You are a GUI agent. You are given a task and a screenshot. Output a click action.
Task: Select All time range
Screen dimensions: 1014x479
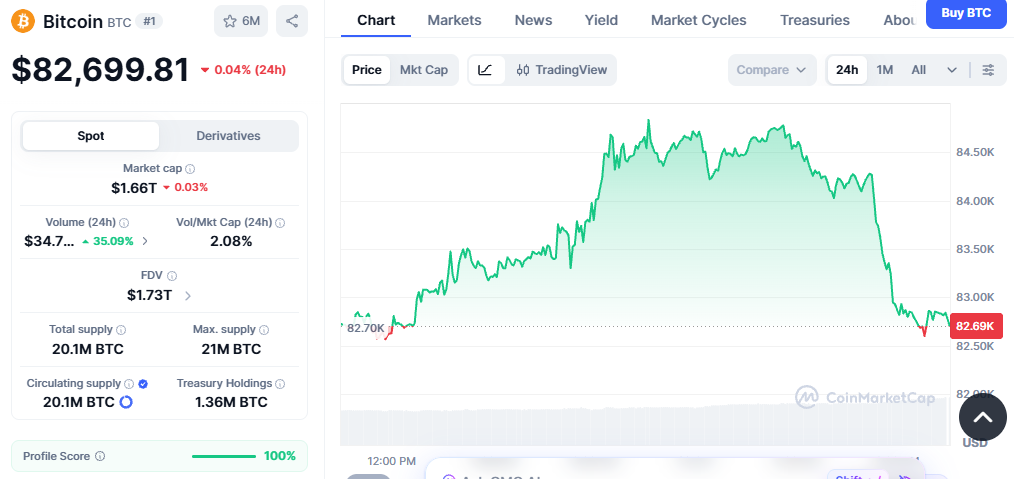(x=918, y=70)
